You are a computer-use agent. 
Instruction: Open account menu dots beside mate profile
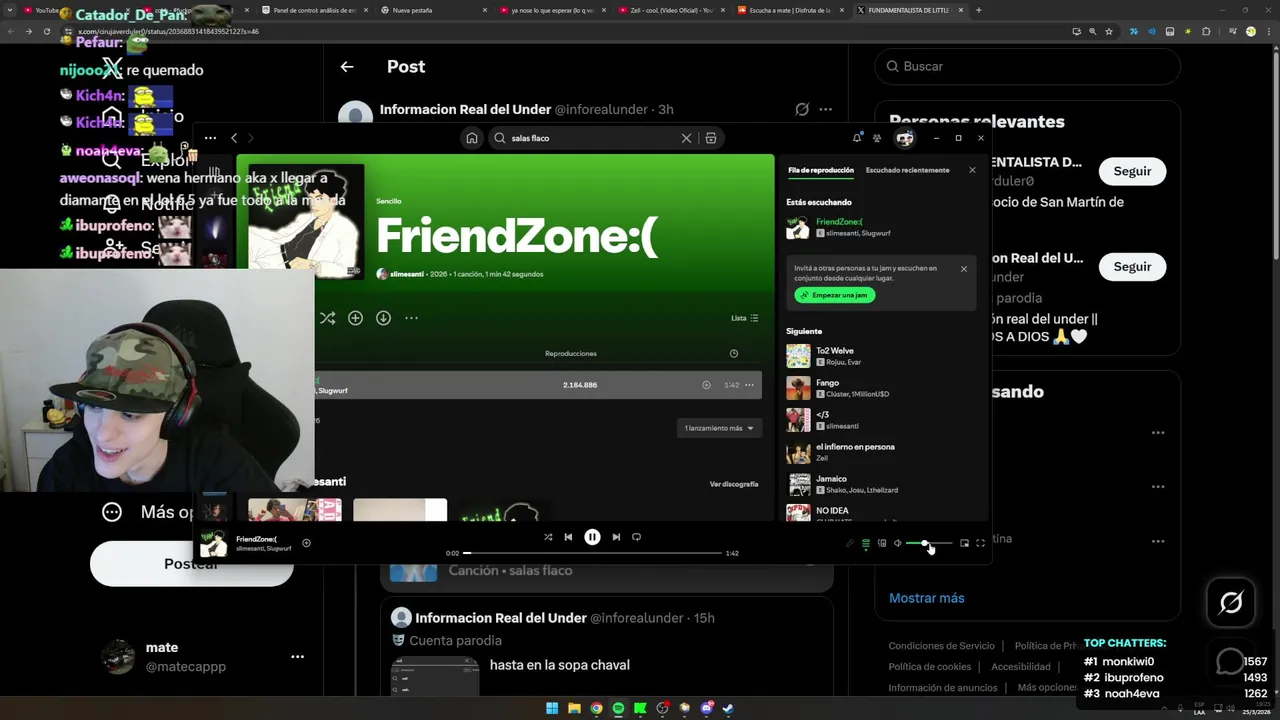coord(297,657)
